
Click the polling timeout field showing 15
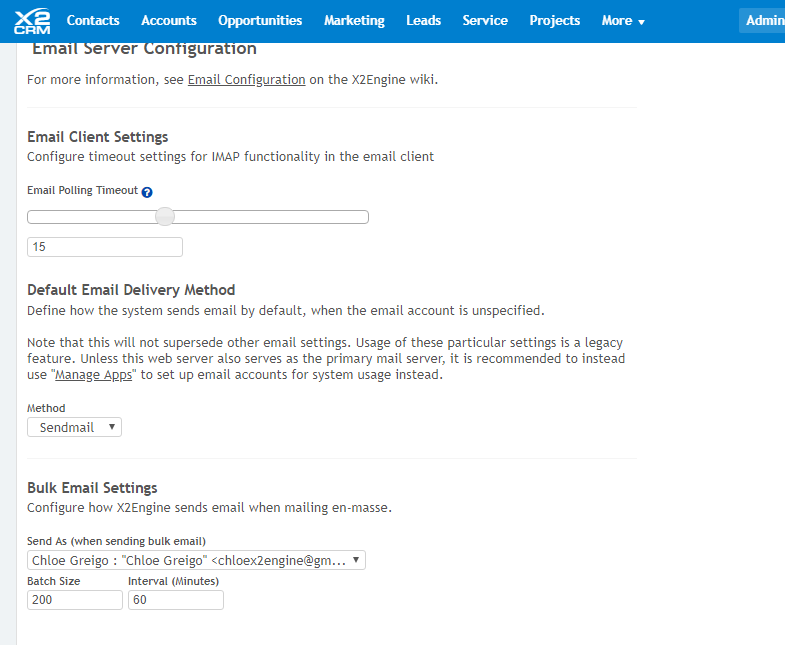105,247
